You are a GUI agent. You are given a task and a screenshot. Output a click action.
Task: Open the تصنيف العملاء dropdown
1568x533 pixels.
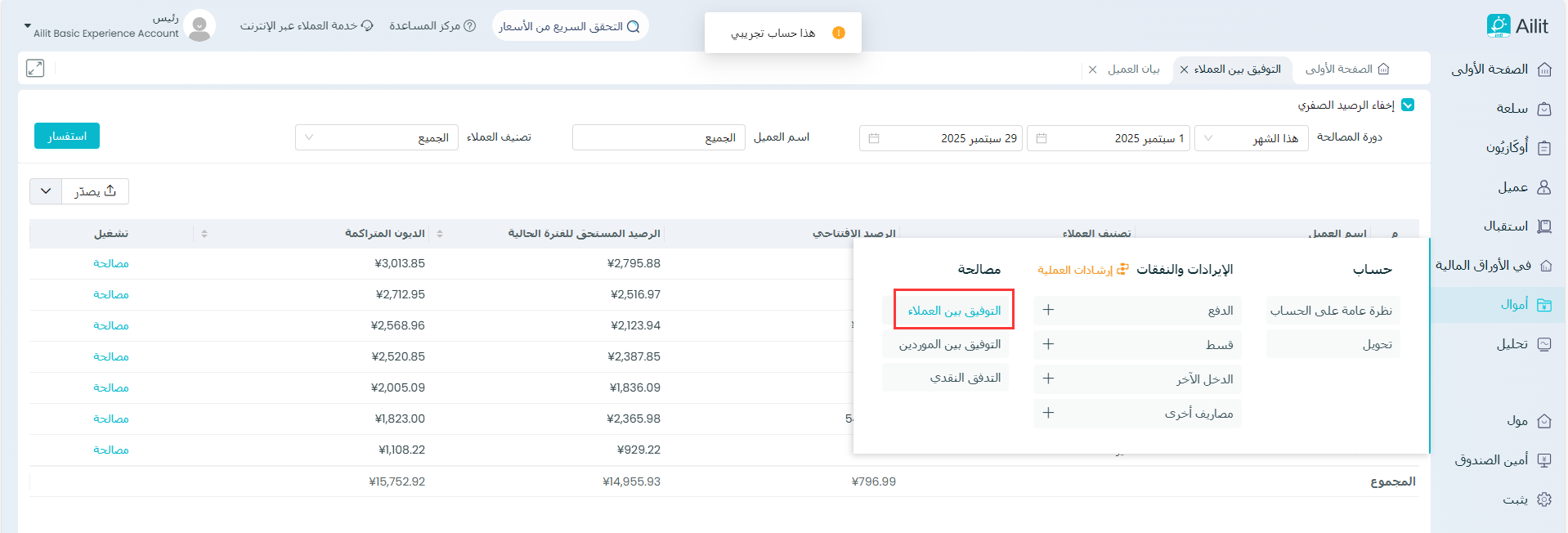(x=376, y=137)
